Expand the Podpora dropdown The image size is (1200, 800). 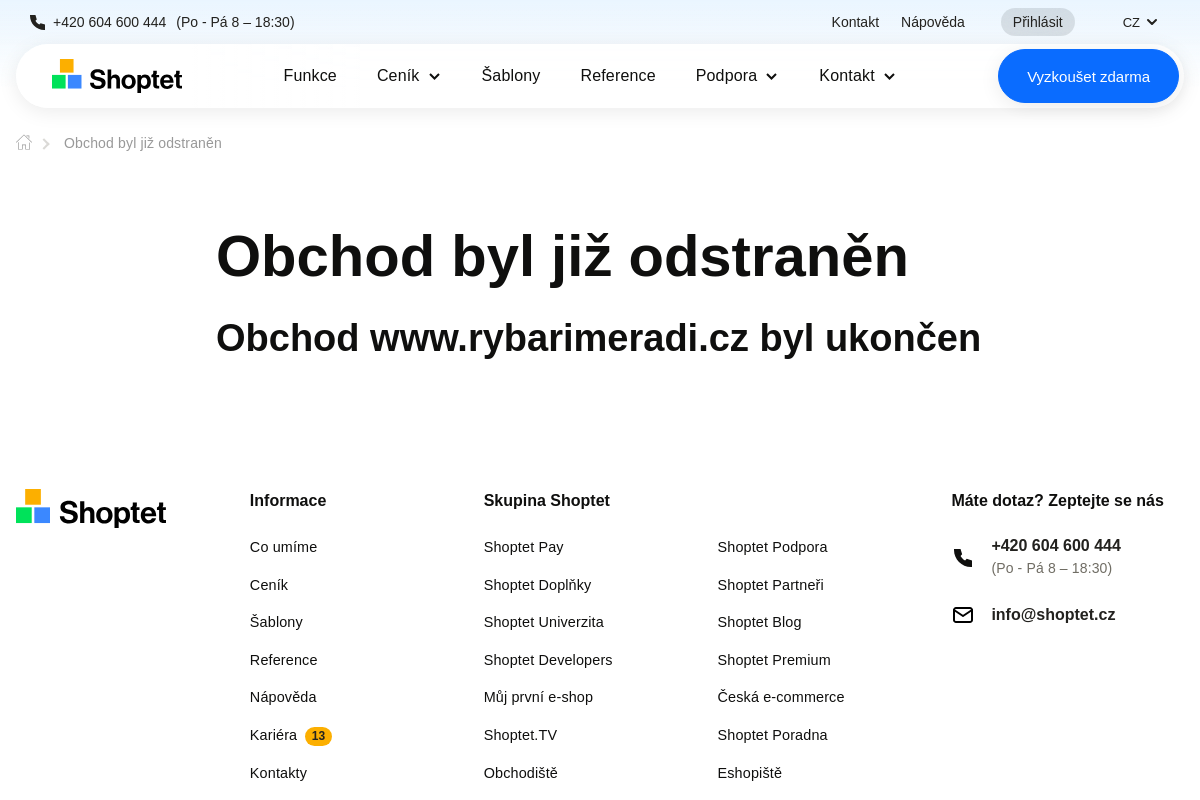click(x=736, y=75)
